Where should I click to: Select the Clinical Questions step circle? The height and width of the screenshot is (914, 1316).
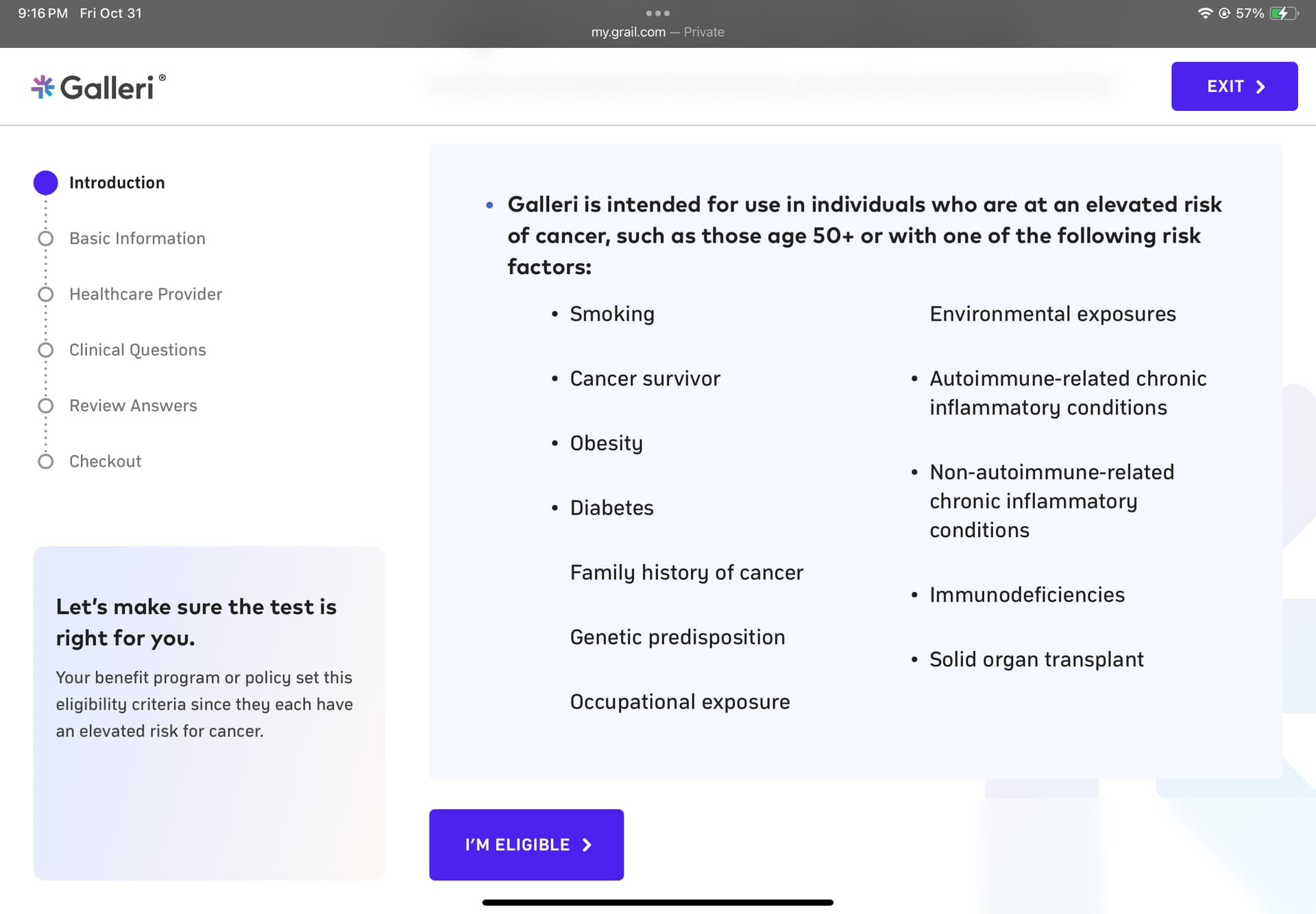coord(46,350)
